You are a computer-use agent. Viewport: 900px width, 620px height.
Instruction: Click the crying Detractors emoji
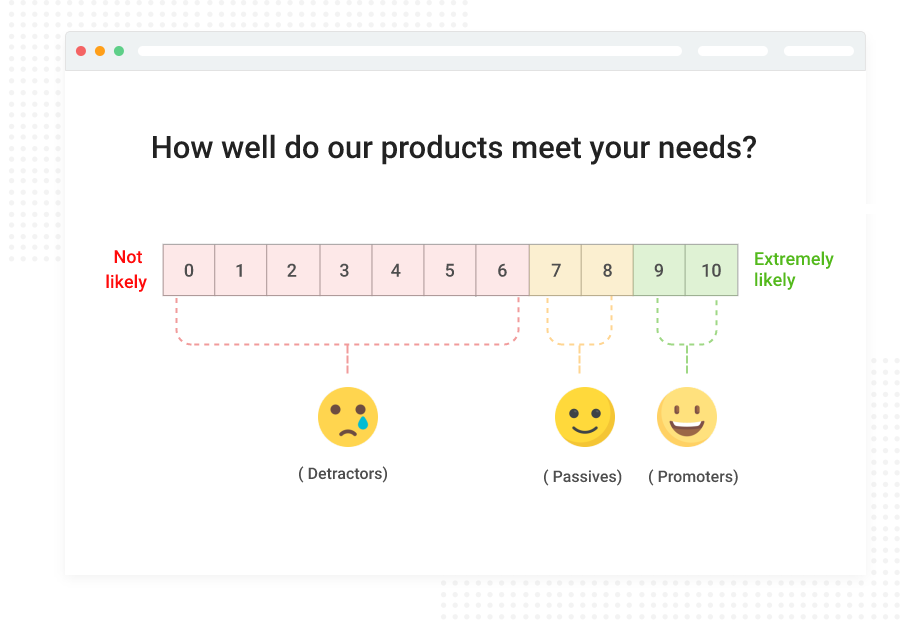click(348, 417)
